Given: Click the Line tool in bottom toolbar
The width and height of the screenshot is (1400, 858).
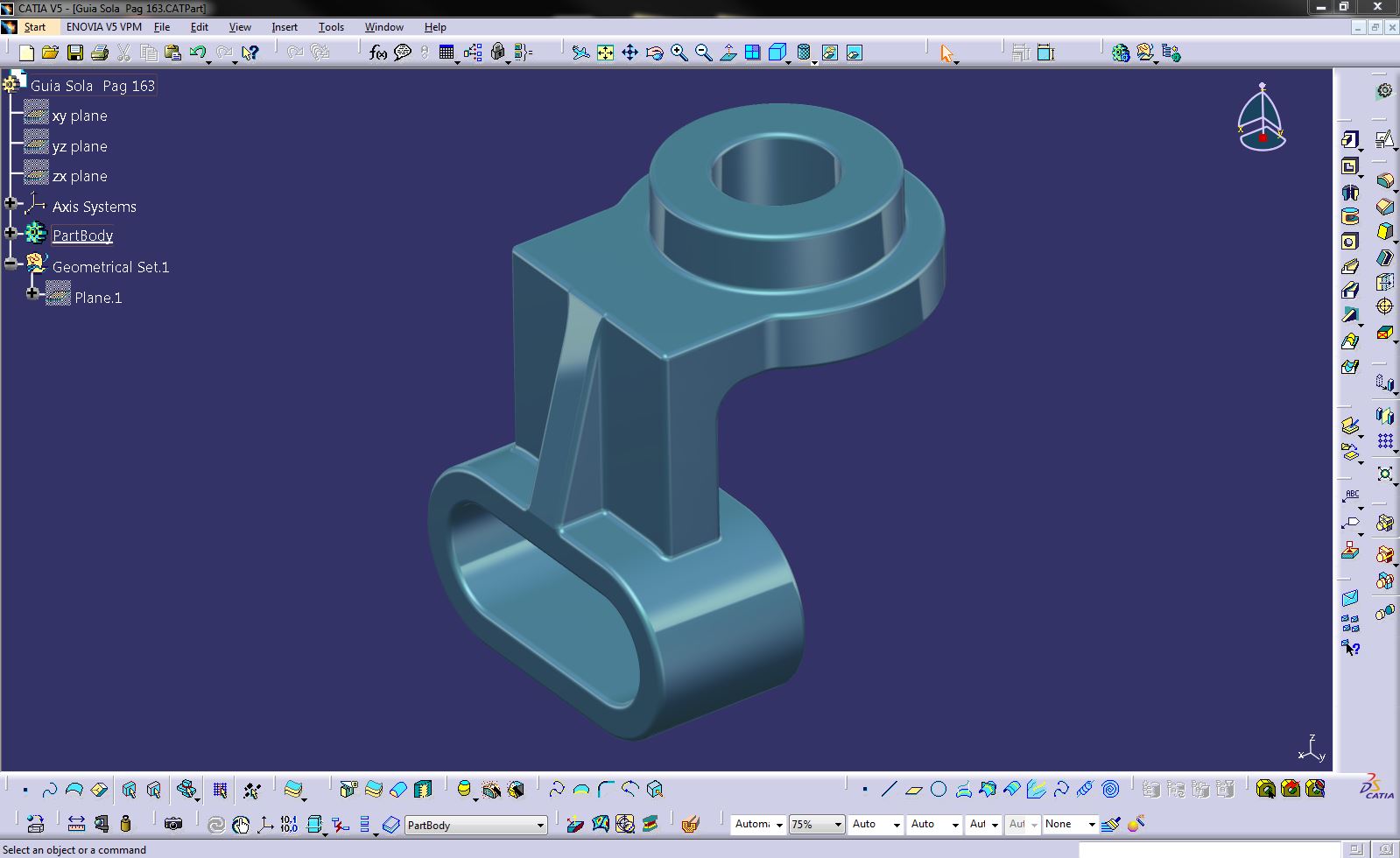Looking at the screenshot, I should click(889, 789).
